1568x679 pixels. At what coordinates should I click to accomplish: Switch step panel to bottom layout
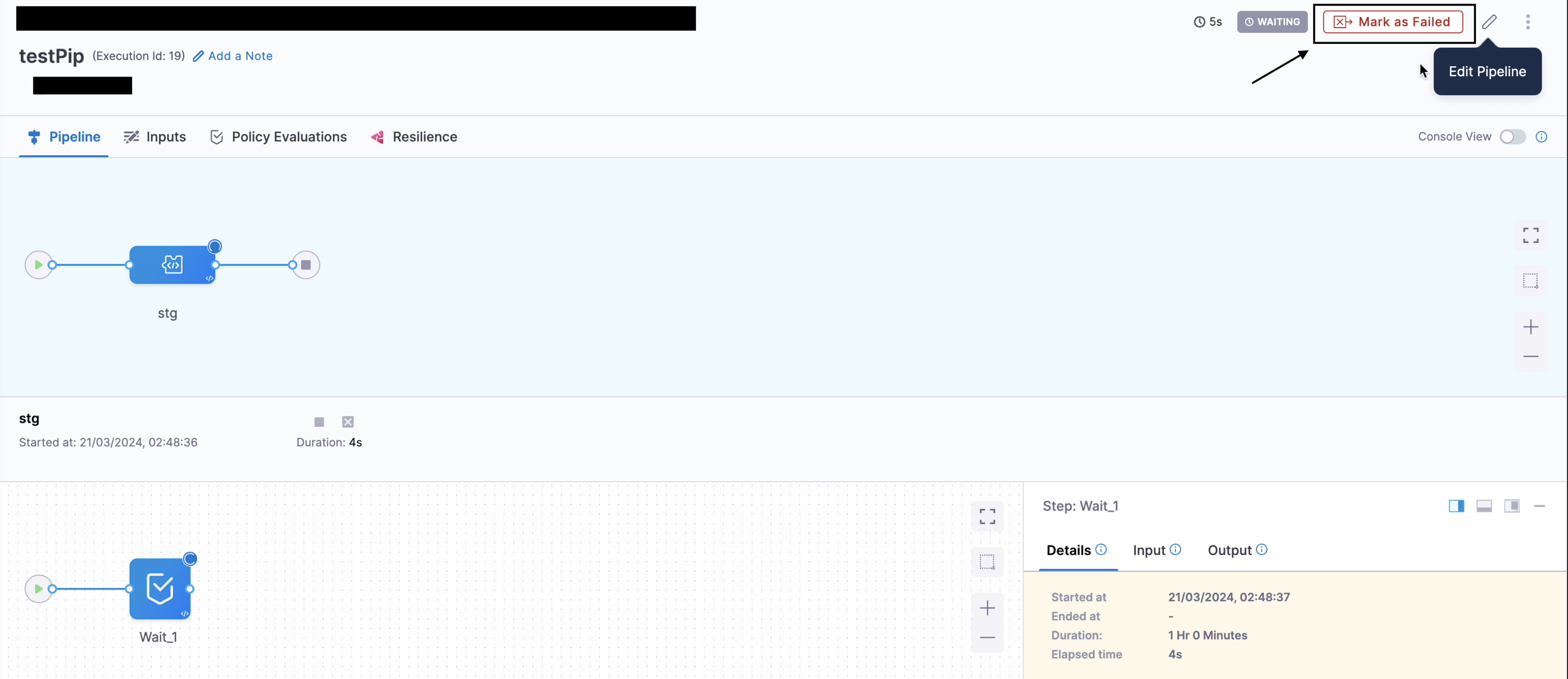(1484, 506)
